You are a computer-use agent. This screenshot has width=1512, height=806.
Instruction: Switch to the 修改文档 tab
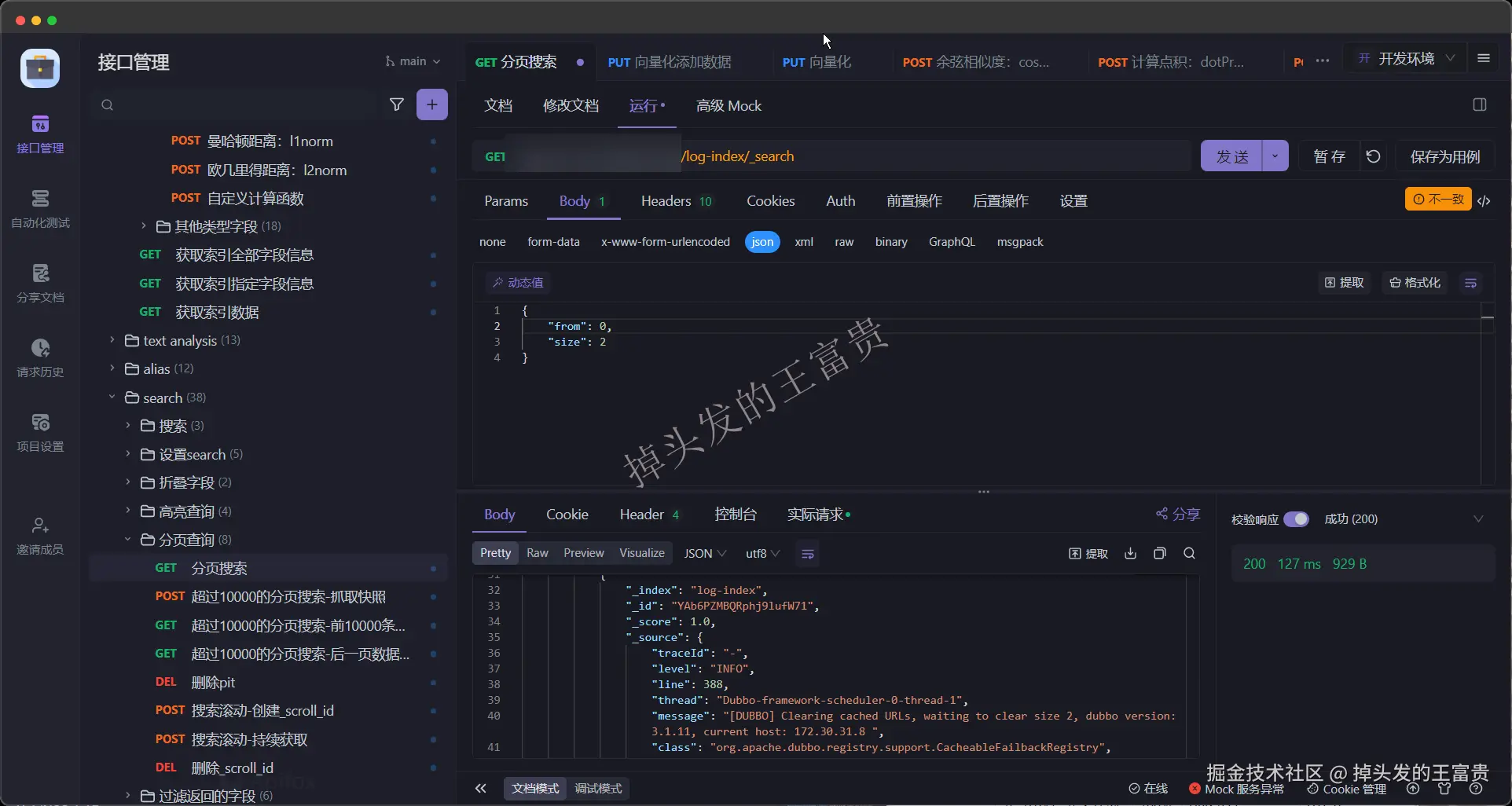pyautogui.click(x=571, y=106)
